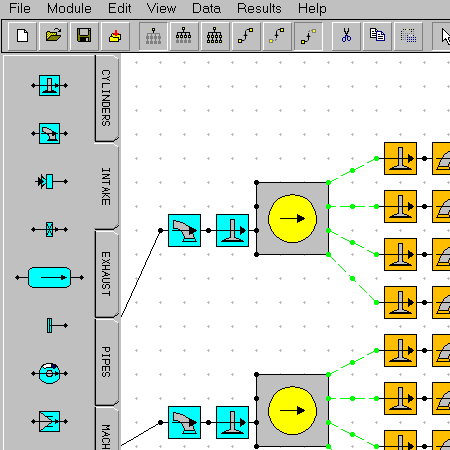The height and width of the screenshot is (450, 450).
Task: Click cyan intake port on upper cylinder
Action: pyautogui.click(x=184, y=230)
